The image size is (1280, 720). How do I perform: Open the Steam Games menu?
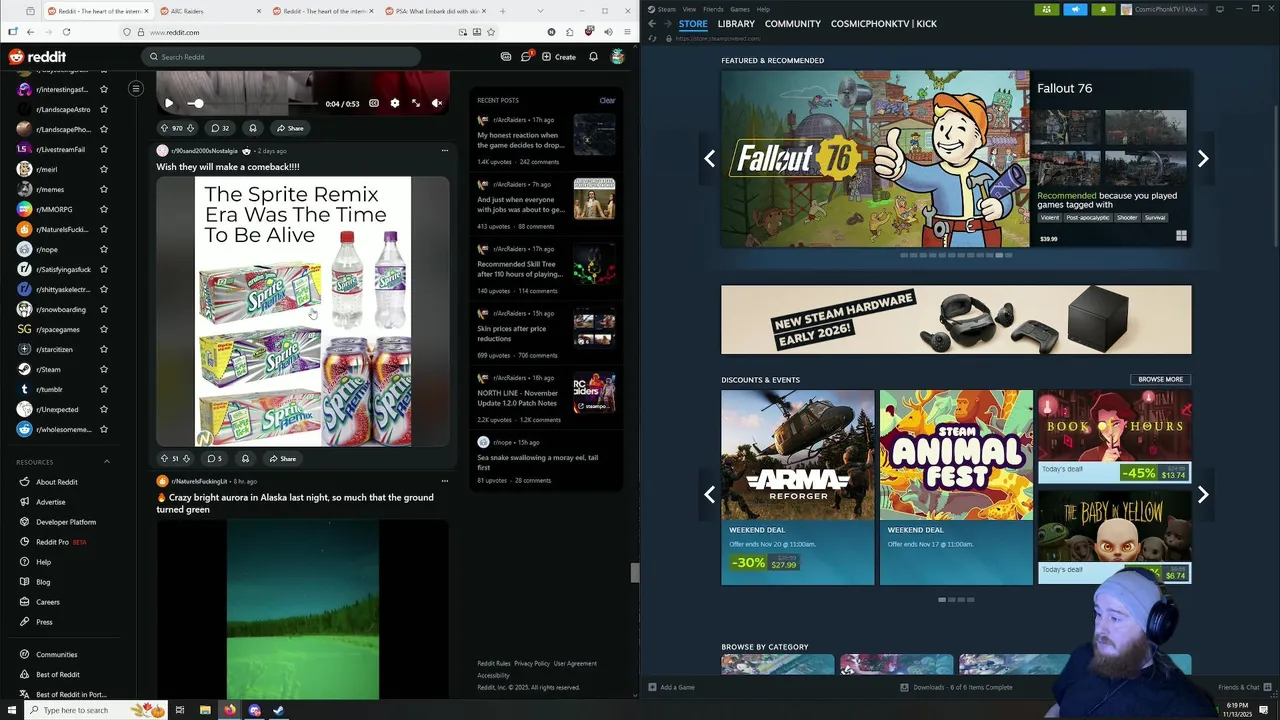click(740, 9)
